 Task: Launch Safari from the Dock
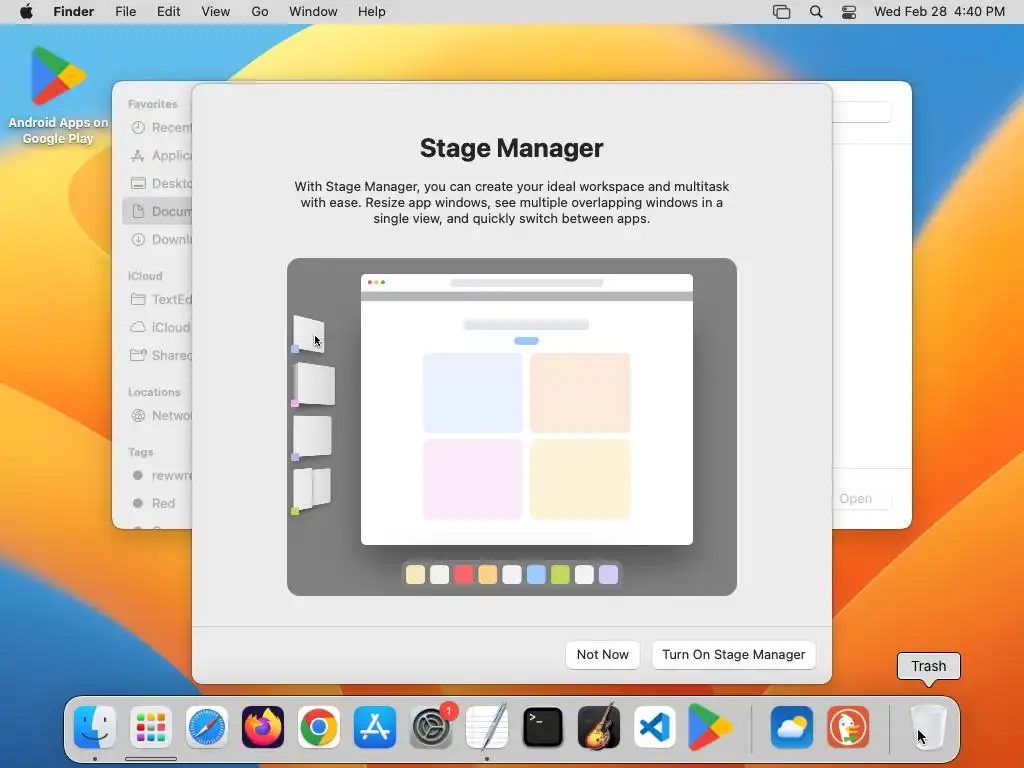pyautogui.click(x=207, y=727)
